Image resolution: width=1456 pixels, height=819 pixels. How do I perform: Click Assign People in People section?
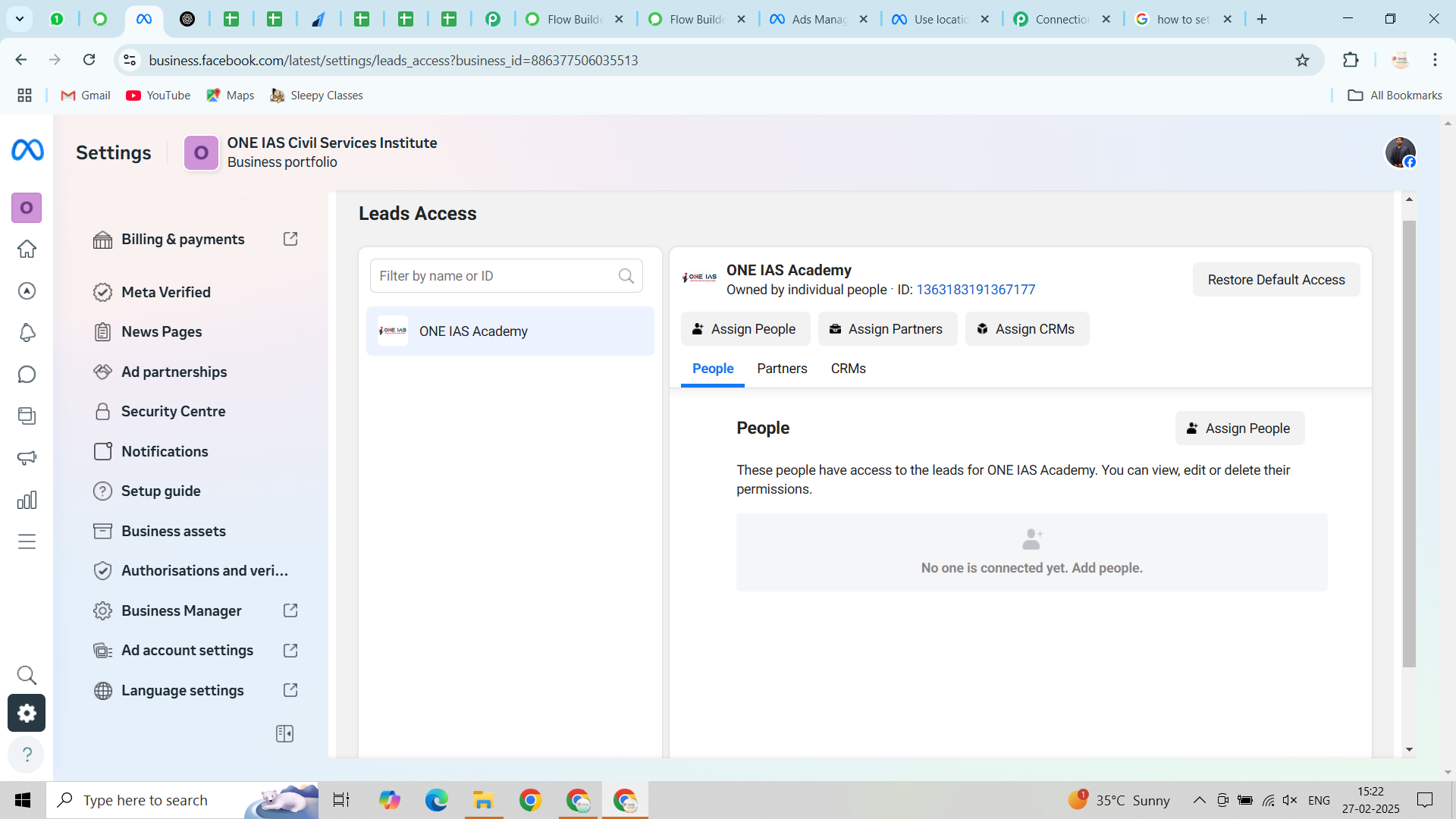[1240, 428]
